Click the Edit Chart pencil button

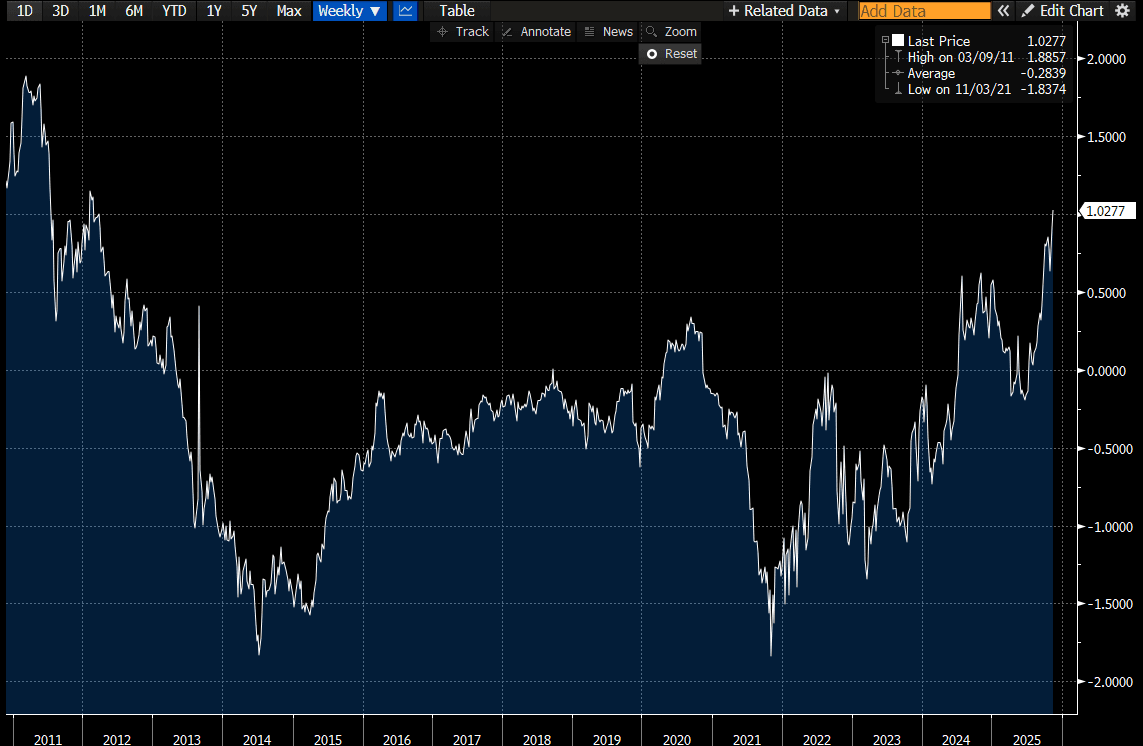pyautogui.click(x=1063, y=11)
